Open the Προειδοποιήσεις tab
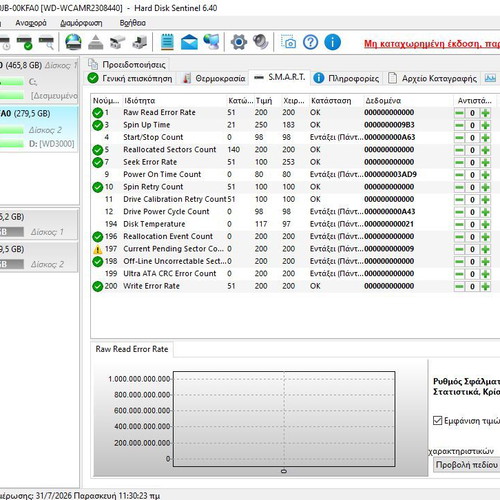This screenshot has width=500, height=500. 127,64
